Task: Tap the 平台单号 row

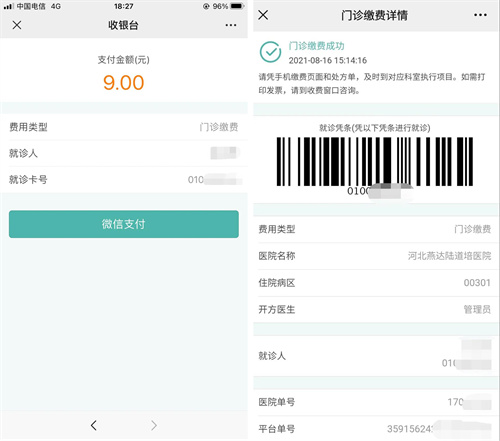Action: click(375, 429)
